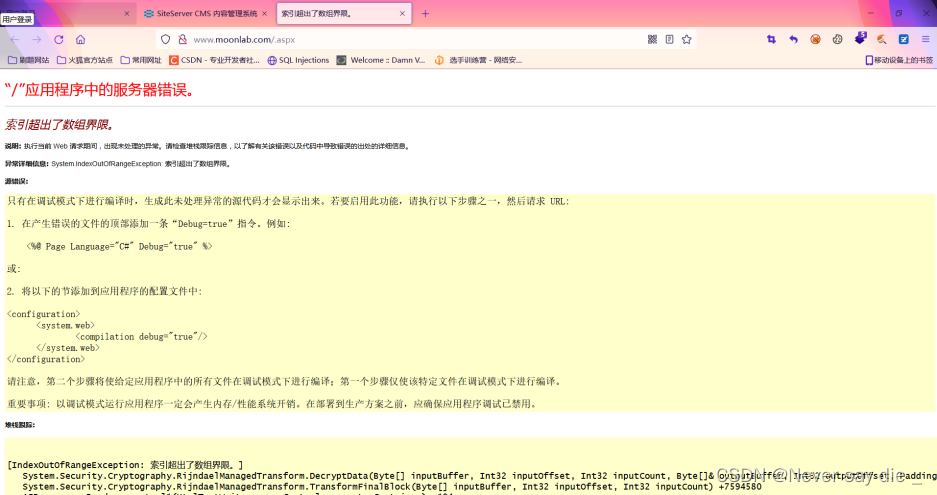The width and height of the screenshot is (937, 495).
Task: Click the tracking protection shield icon
Action: coord(166,39)
